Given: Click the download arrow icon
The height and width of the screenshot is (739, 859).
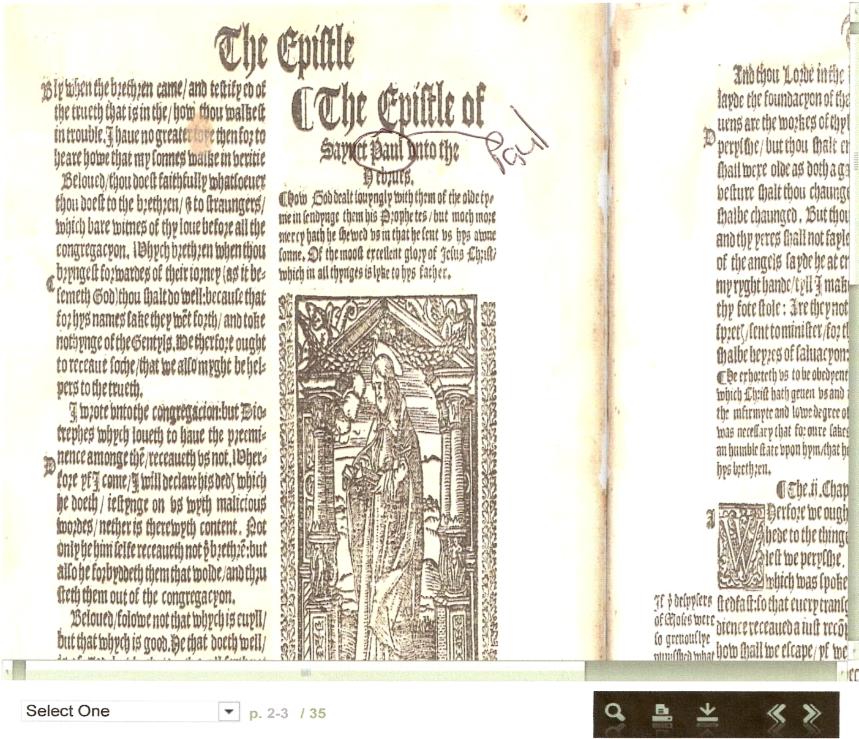Looking at the screenshot, I should click(x=707, y=713).
